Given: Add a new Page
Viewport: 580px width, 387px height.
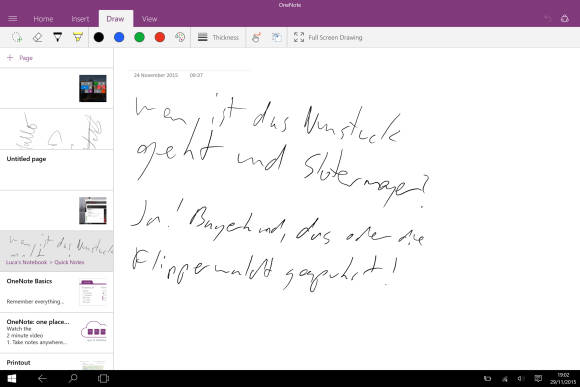Looking at the screenshot, I should pos(20,58).
